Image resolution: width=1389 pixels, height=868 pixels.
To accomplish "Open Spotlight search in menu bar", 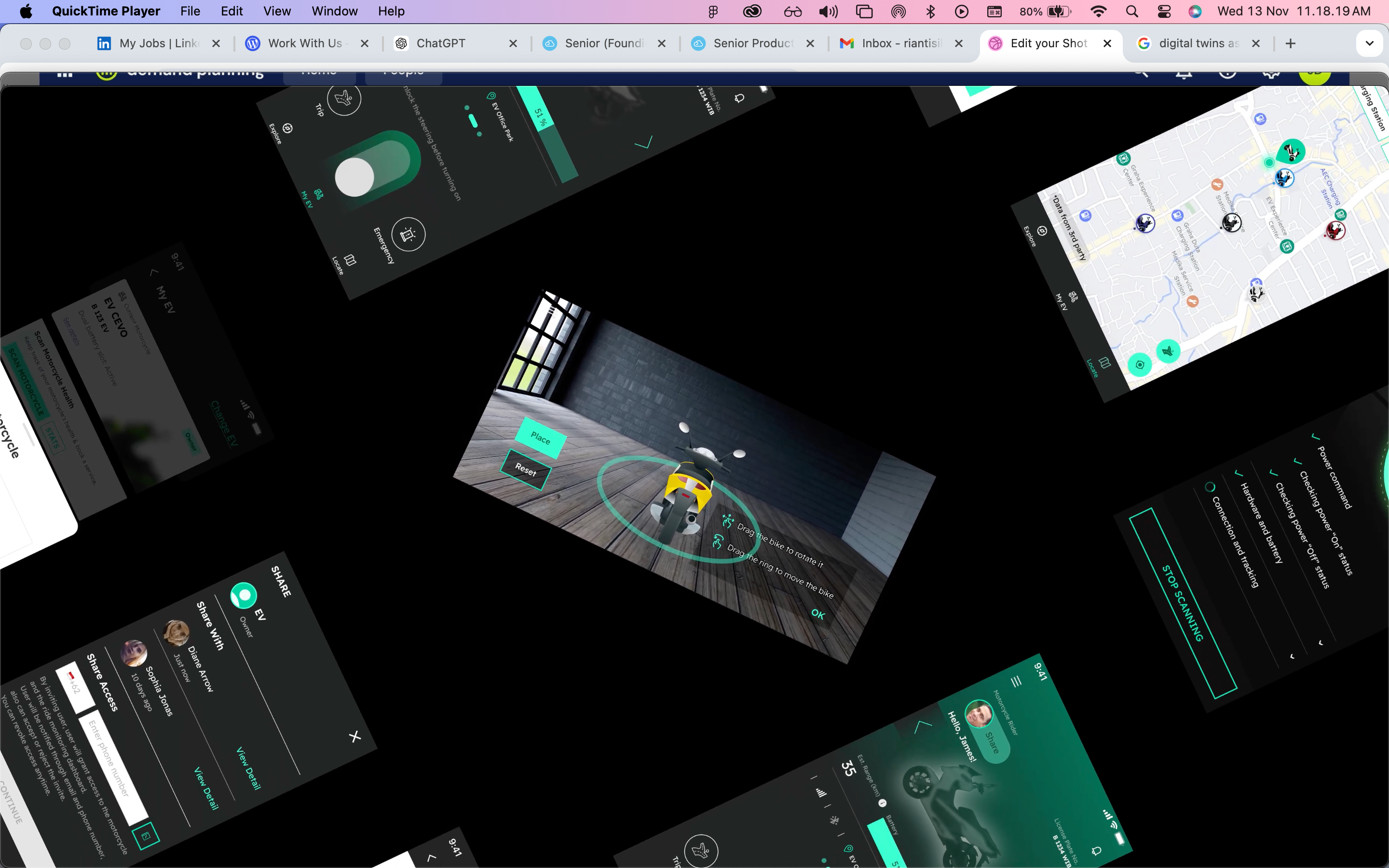I will (x=1131, y=12).
